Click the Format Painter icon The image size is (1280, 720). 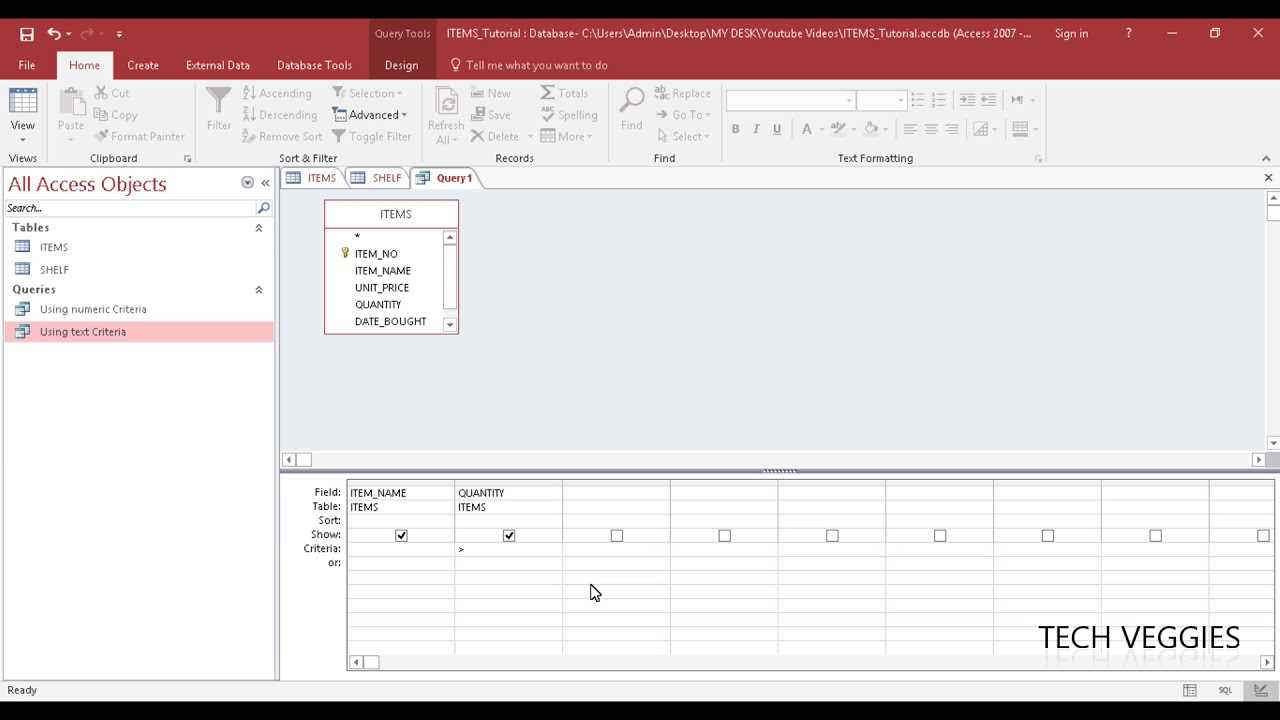140,136
